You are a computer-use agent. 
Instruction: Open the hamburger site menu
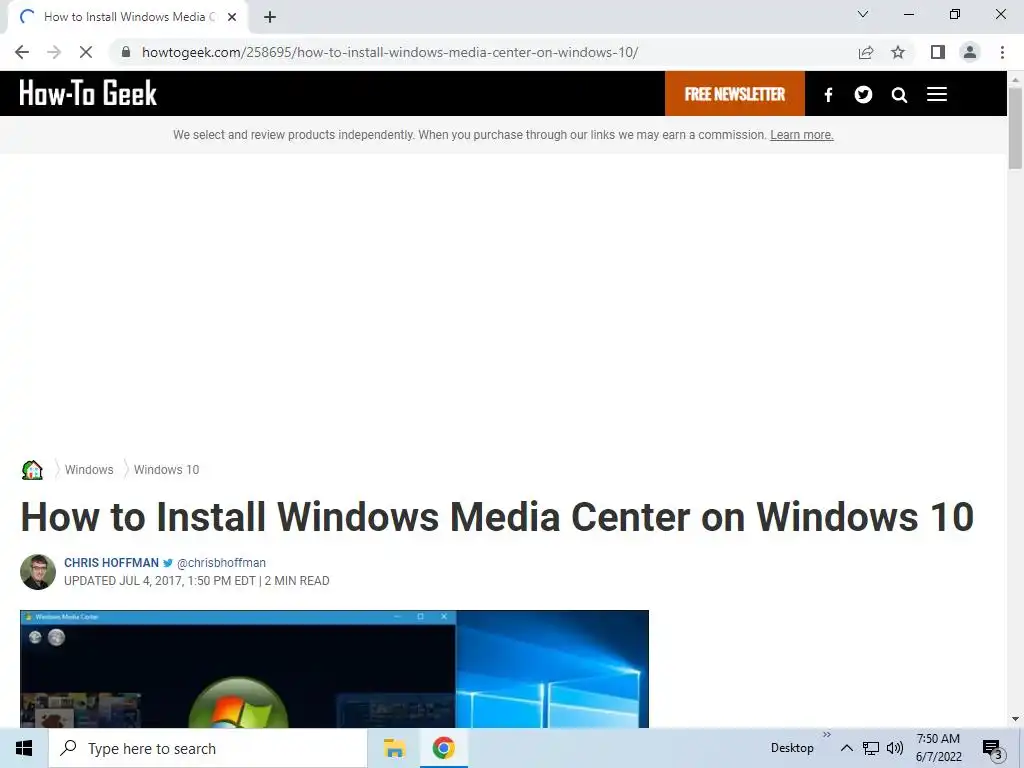coord(936,95)
